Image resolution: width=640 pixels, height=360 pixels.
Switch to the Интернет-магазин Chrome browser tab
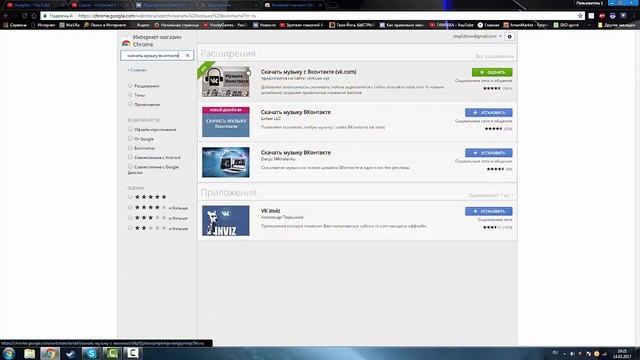[x=292, y=5]
